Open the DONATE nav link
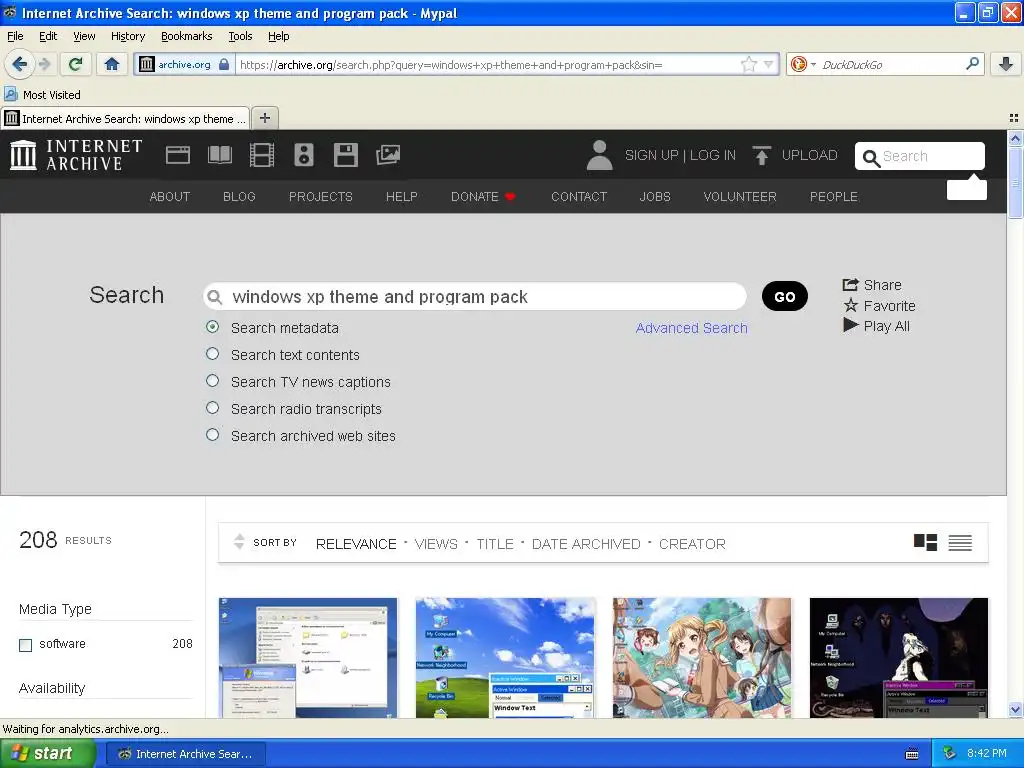 [x=483, y=197]
